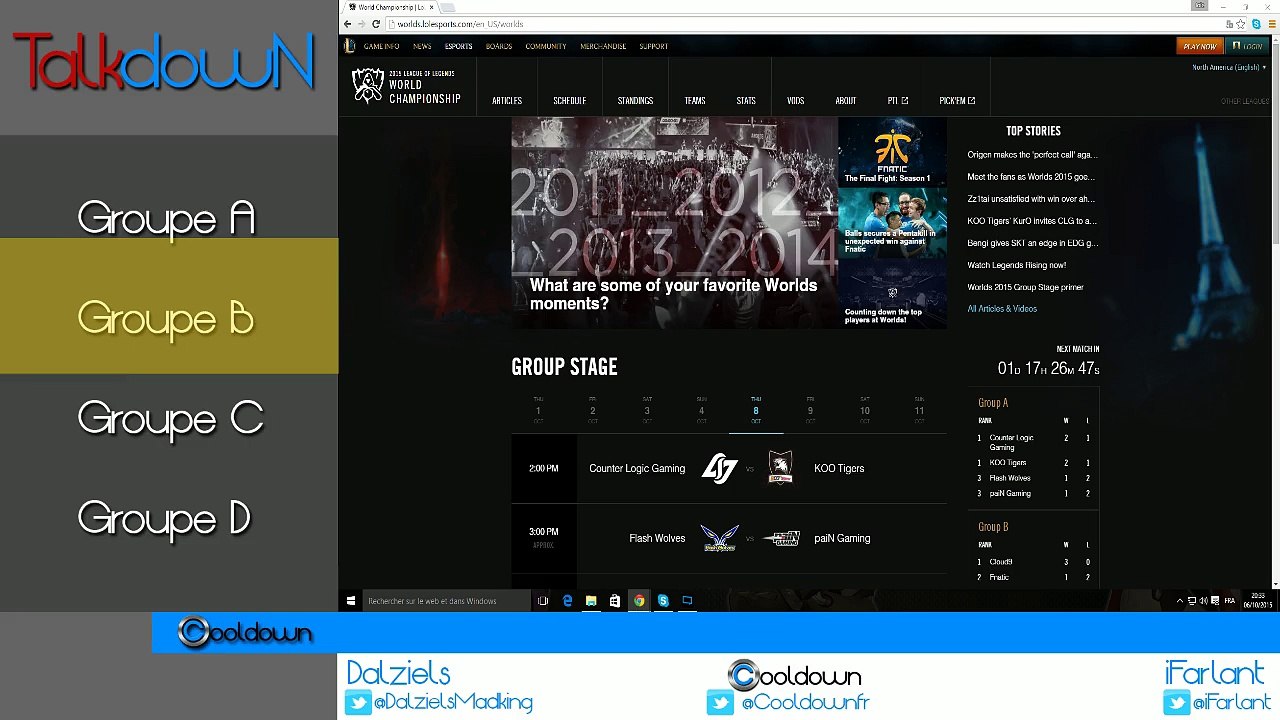1280x720 pixels.
Task: Open the TEAMS tab
Action: point(695,101)
